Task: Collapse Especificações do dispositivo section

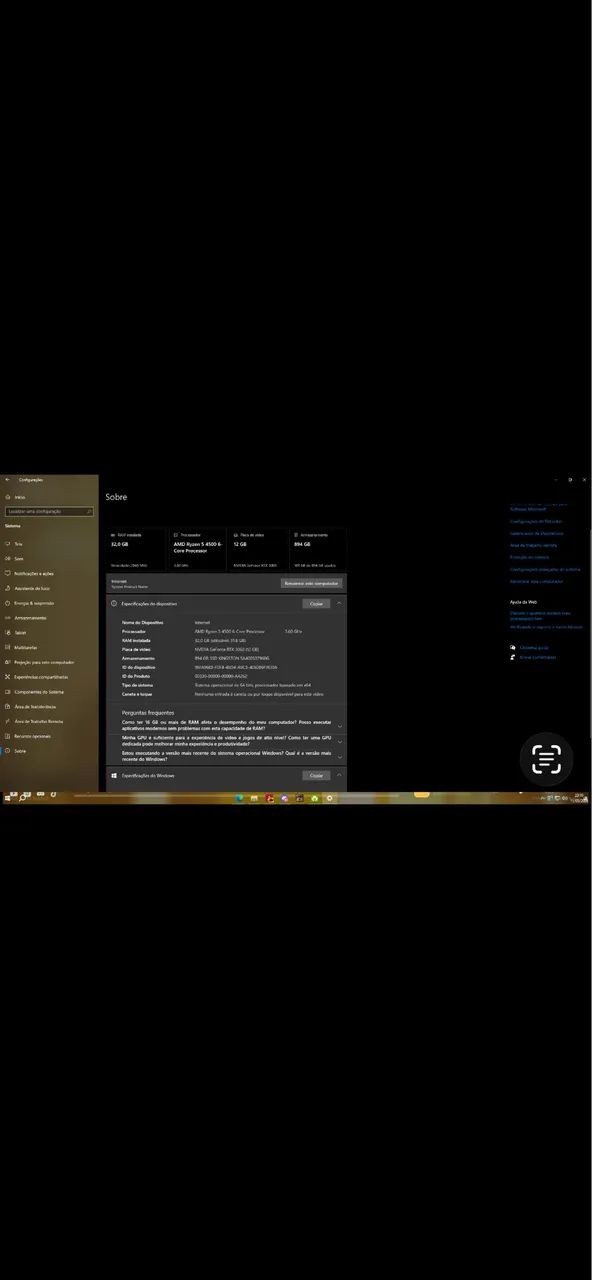Action: pyautogui.click(x=339, y=604)
